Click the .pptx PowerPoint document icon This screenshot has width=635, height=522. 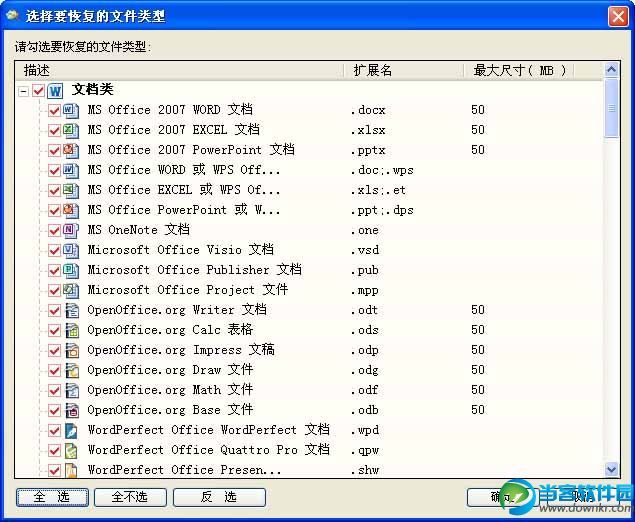(x=71, y=150)
